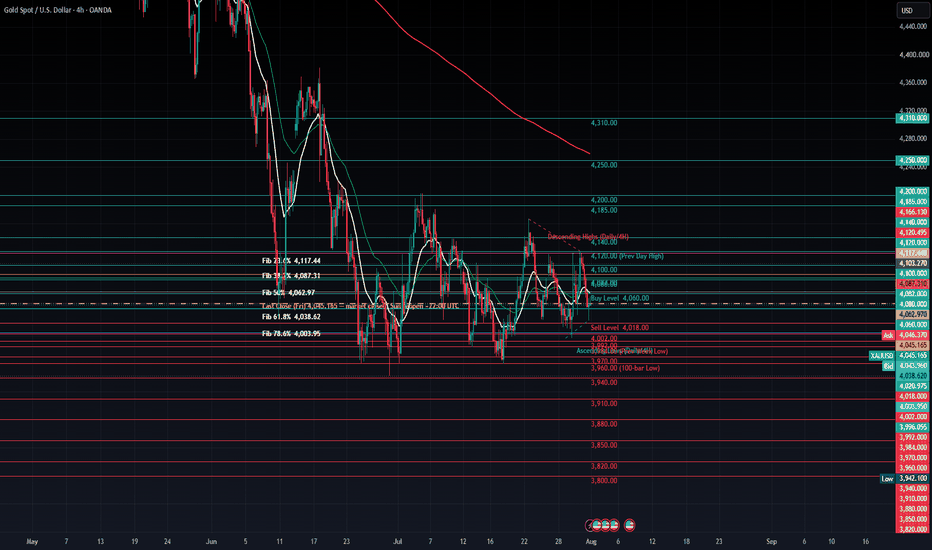The image size is (932, 550).
Task: Select the Fib 78.6% 4,003.95 label
Action: (x=291, y=334)
